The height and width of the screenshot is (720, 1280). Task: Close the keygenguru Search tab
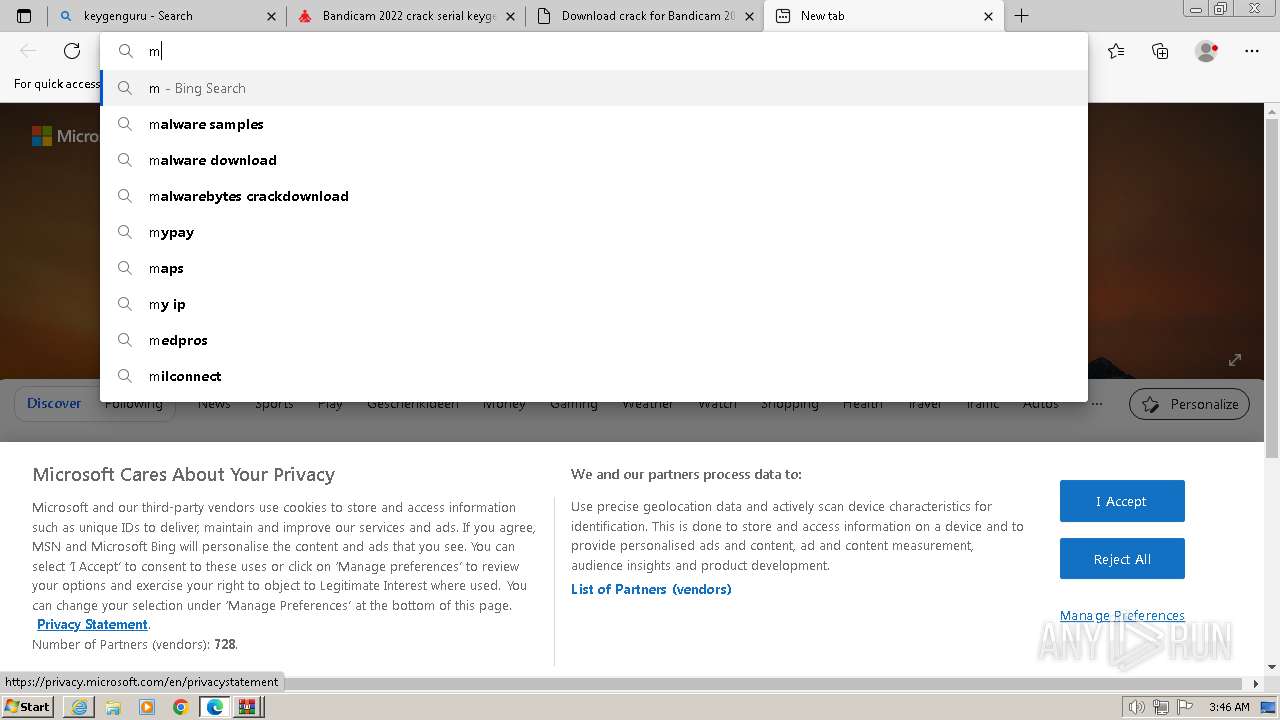[x=271, y=16]
